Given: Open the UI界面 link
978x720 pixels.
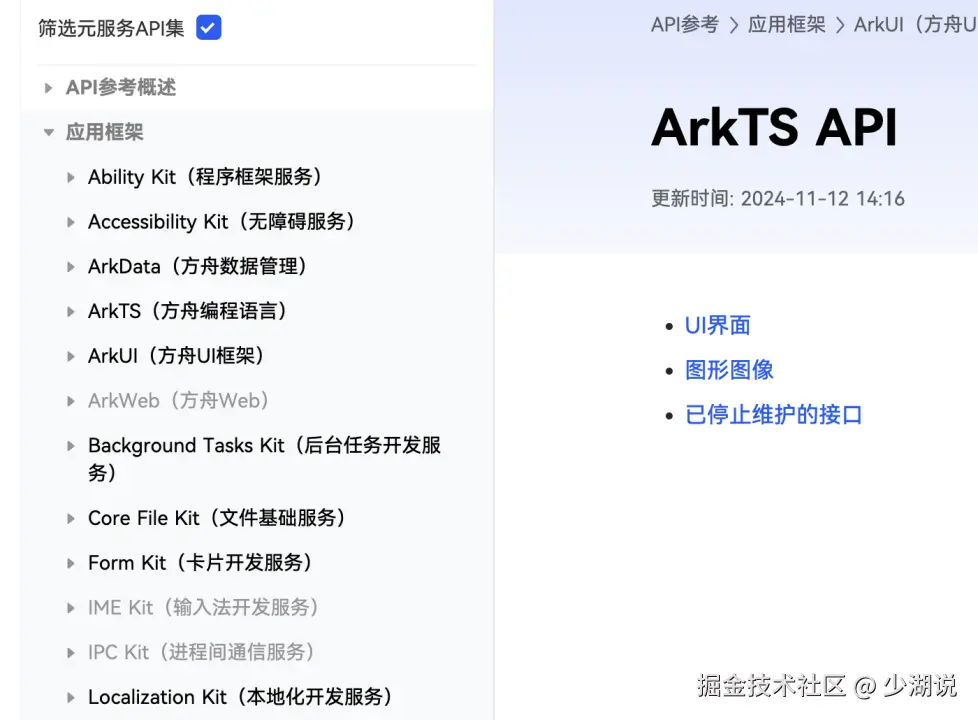Looking at the screenshot, I should point(718,326).
